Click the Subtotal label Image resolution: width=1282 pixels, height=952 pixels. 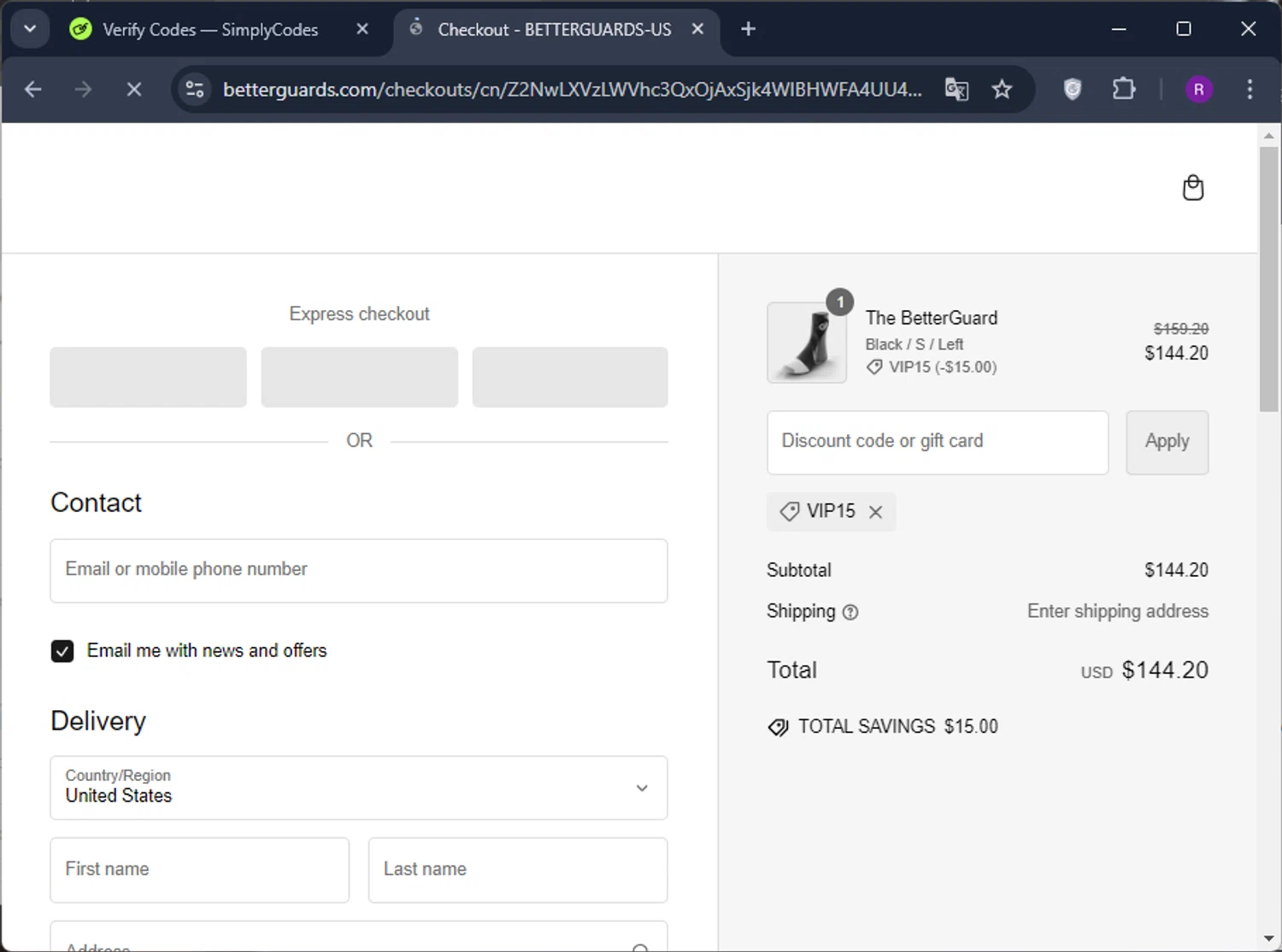coord(799,570)
